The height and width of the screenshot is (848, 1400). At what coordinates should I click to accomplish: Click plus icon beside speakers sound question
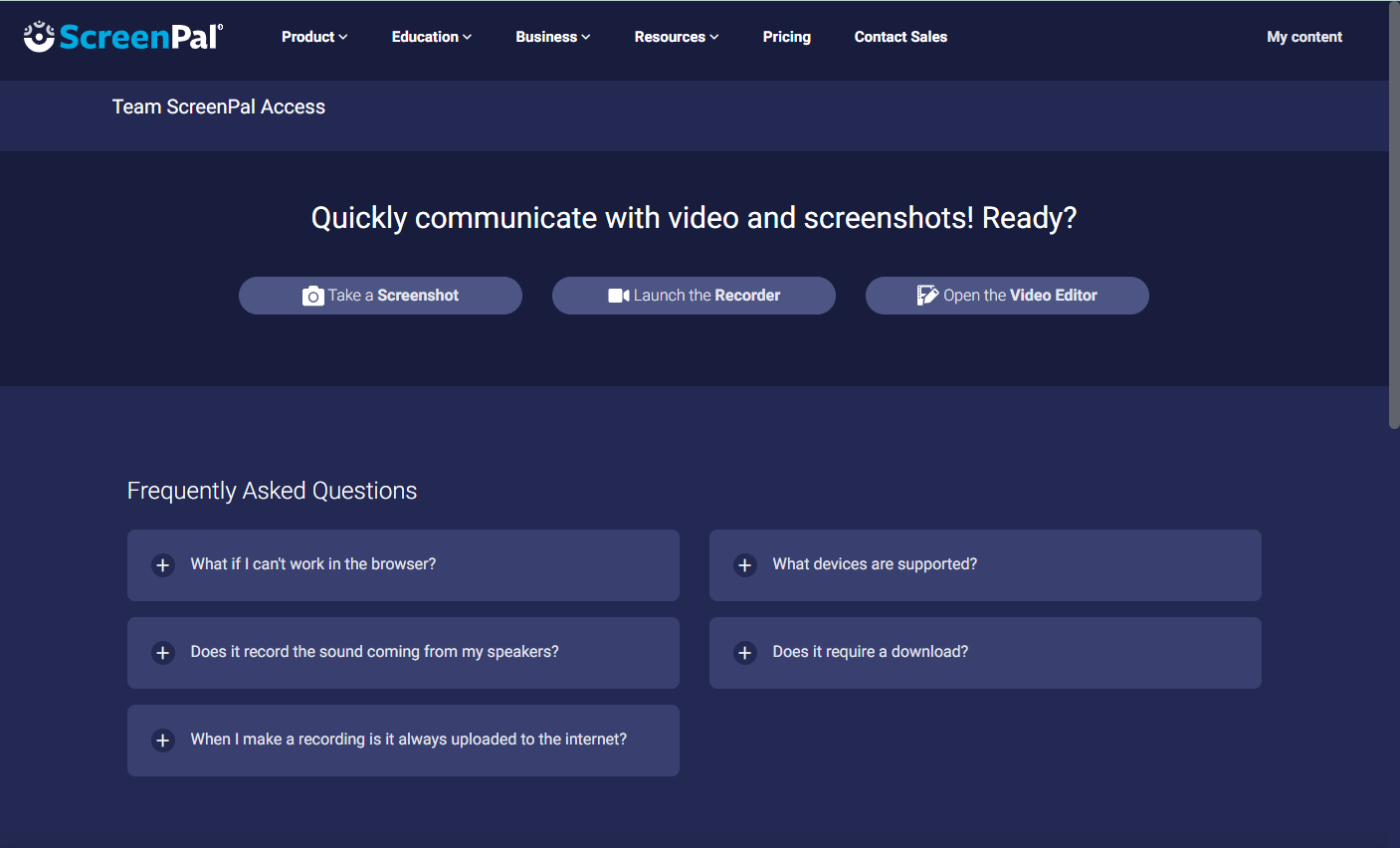[x=163, y=653]
